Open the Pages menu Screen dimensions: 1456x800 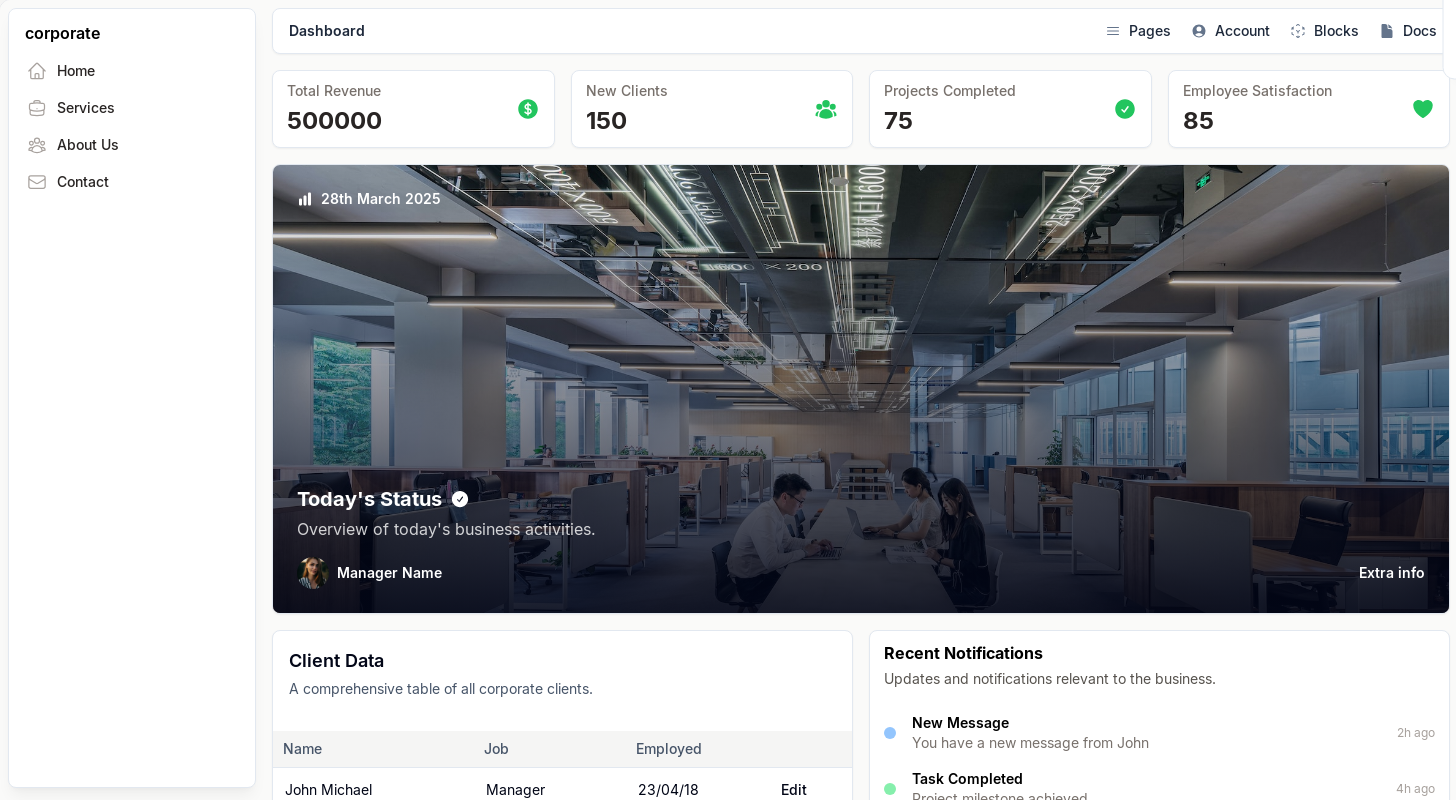coord(1138,31)
